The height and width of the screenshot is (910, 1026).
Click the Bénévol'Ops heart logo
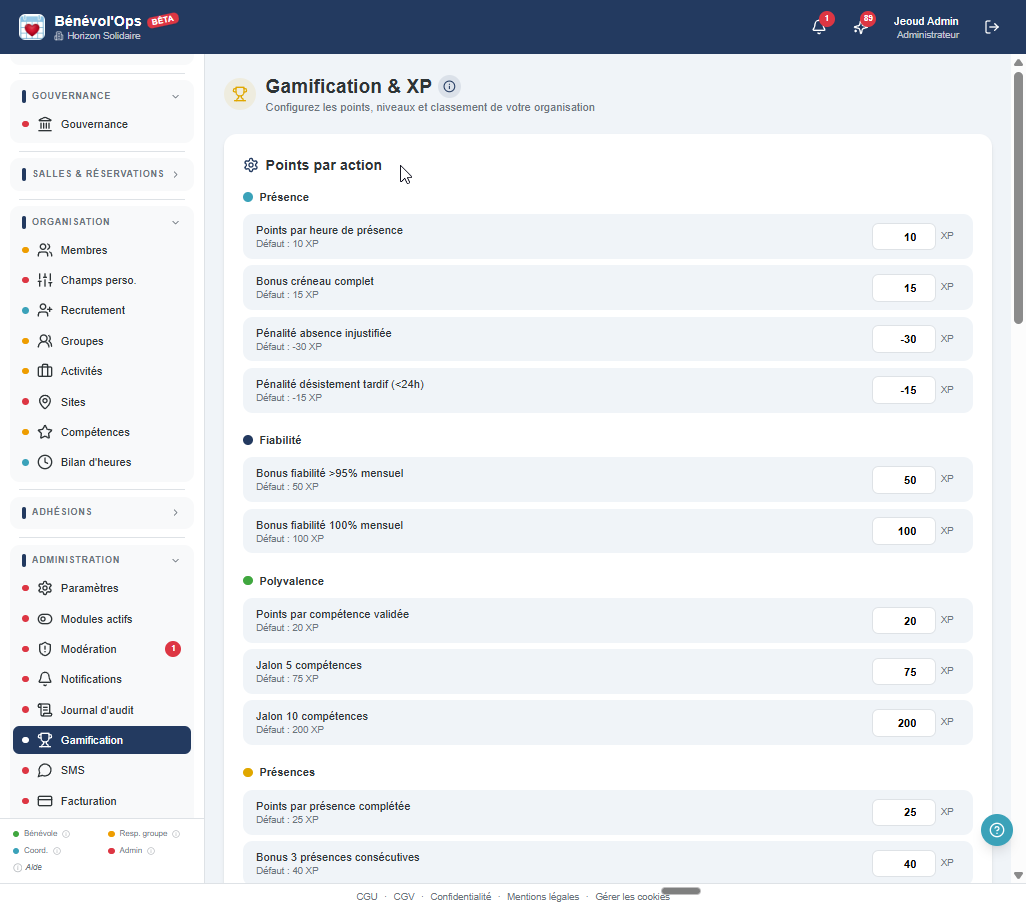tap(31, 27)
